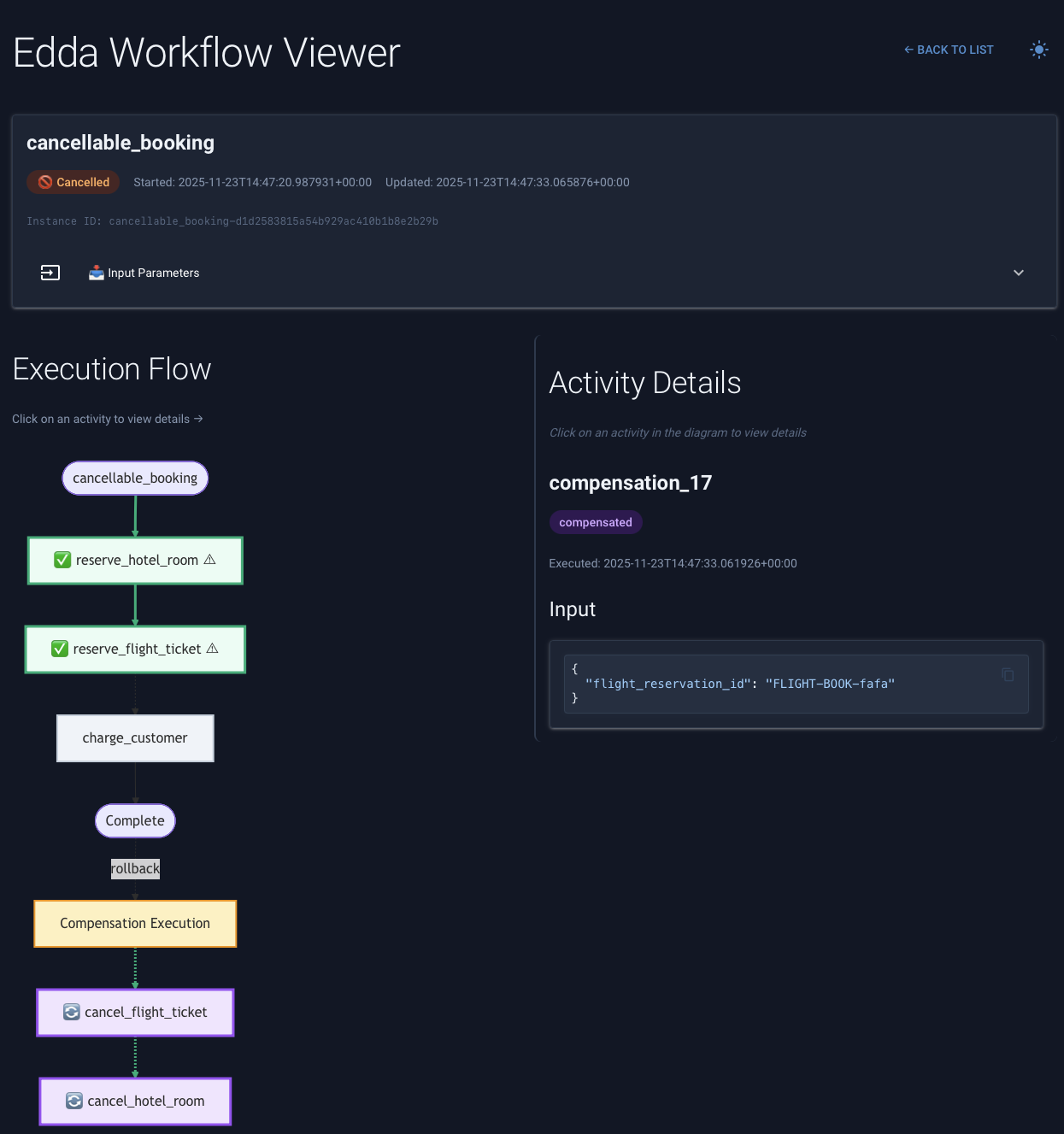Viewport: 1064px width, 1134px height.
Task: Click the inbox tray icon next to Input Parameters
Action: pos(97,273)
